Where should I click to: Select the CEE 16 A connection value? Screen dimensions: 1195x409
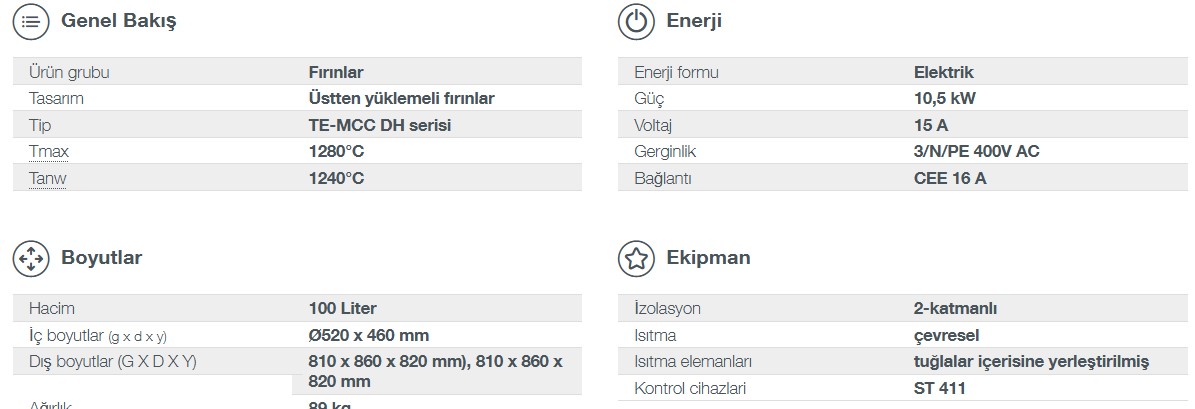click(x=950, y=178)
